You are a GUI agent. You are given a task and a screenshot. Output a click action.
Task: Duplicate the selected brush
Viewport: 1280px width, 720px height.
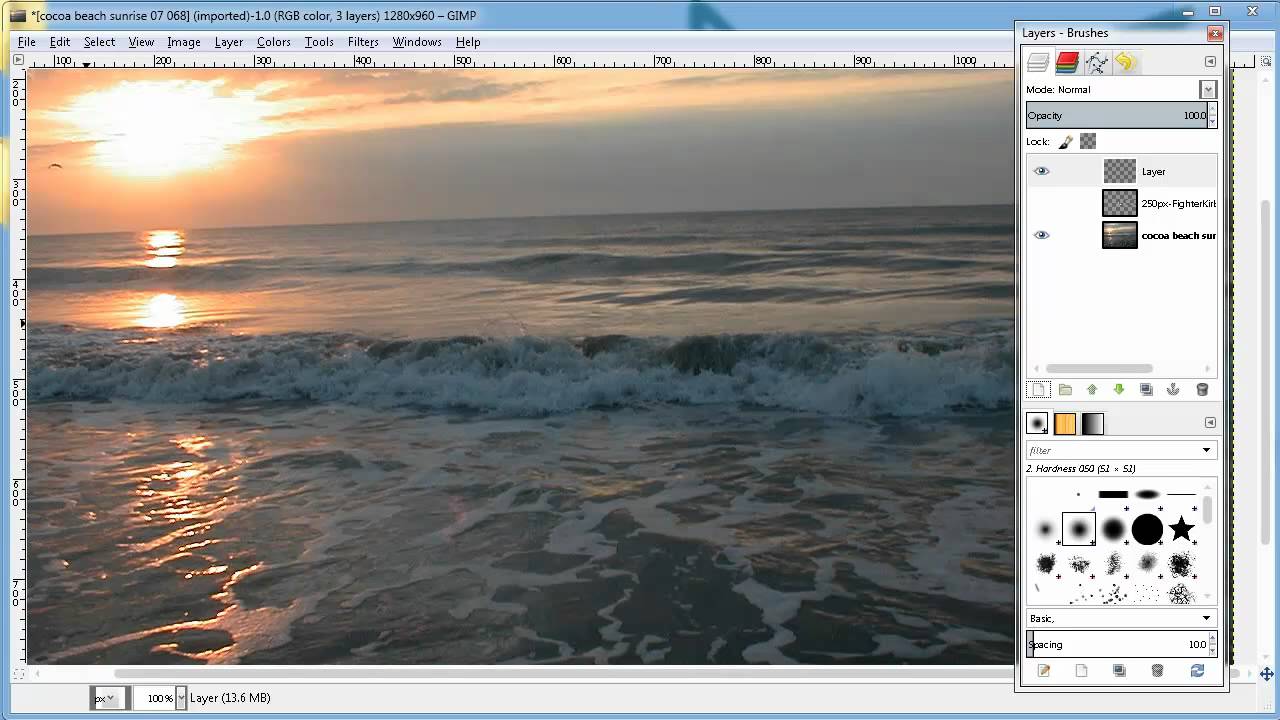click(x=1119, y=671)
